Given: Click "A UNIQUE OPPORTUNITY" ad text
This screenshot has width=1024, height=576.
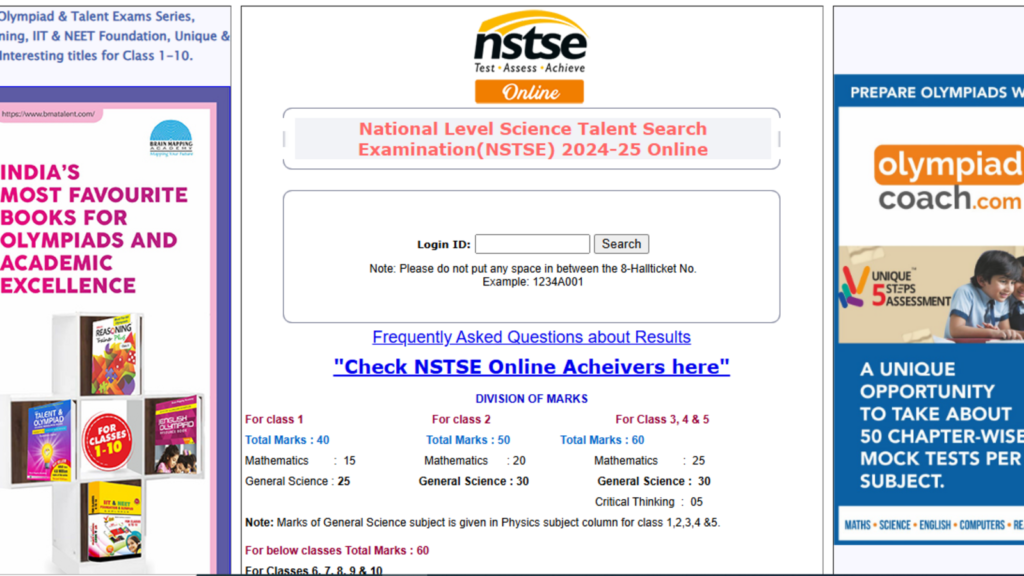Looking at the screenshot, I should click(x=941, y=425).
